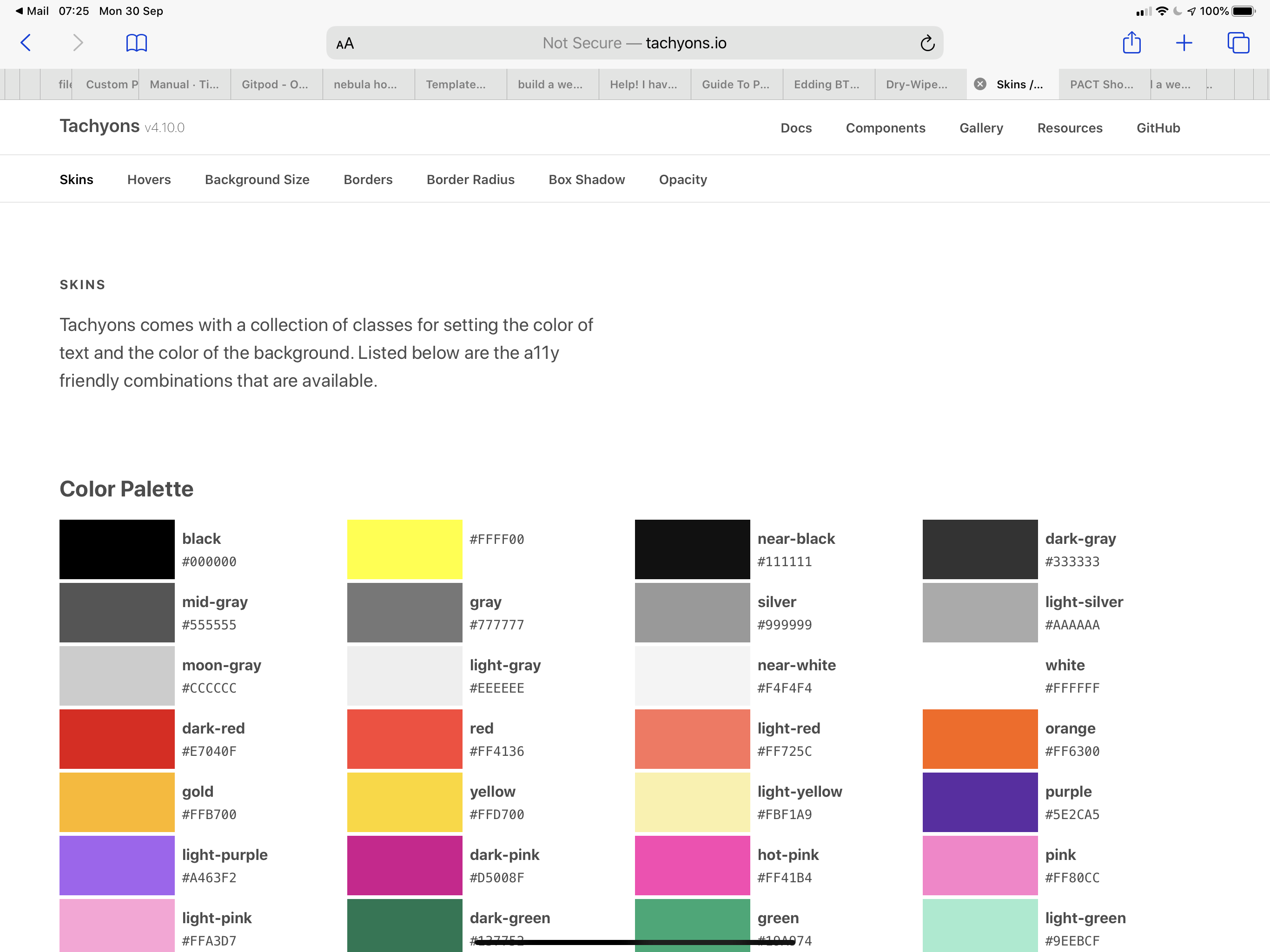Viewport: 1270px width, 952px height.
Task: Select the Hovers sub-navigation item
Action: click(x=149, y=180)
